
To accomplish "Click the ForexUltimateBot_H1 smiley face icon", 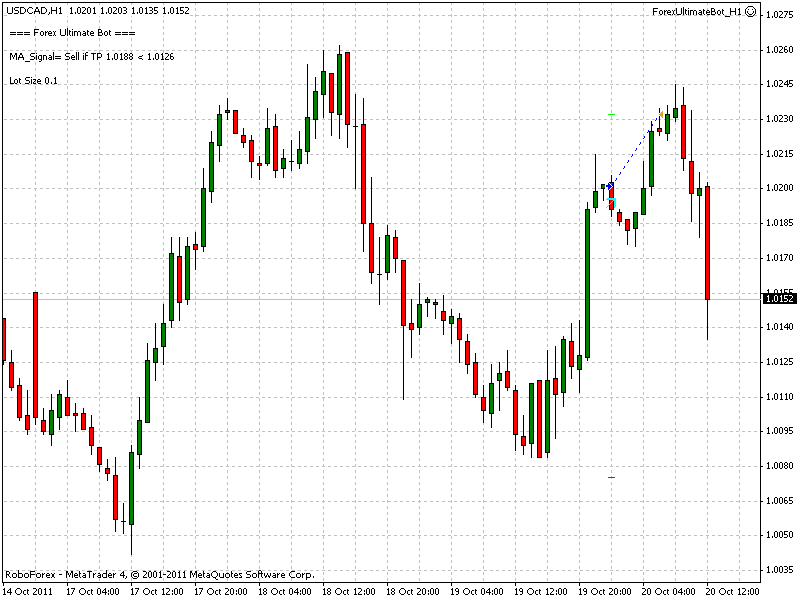I will point(751,11).
